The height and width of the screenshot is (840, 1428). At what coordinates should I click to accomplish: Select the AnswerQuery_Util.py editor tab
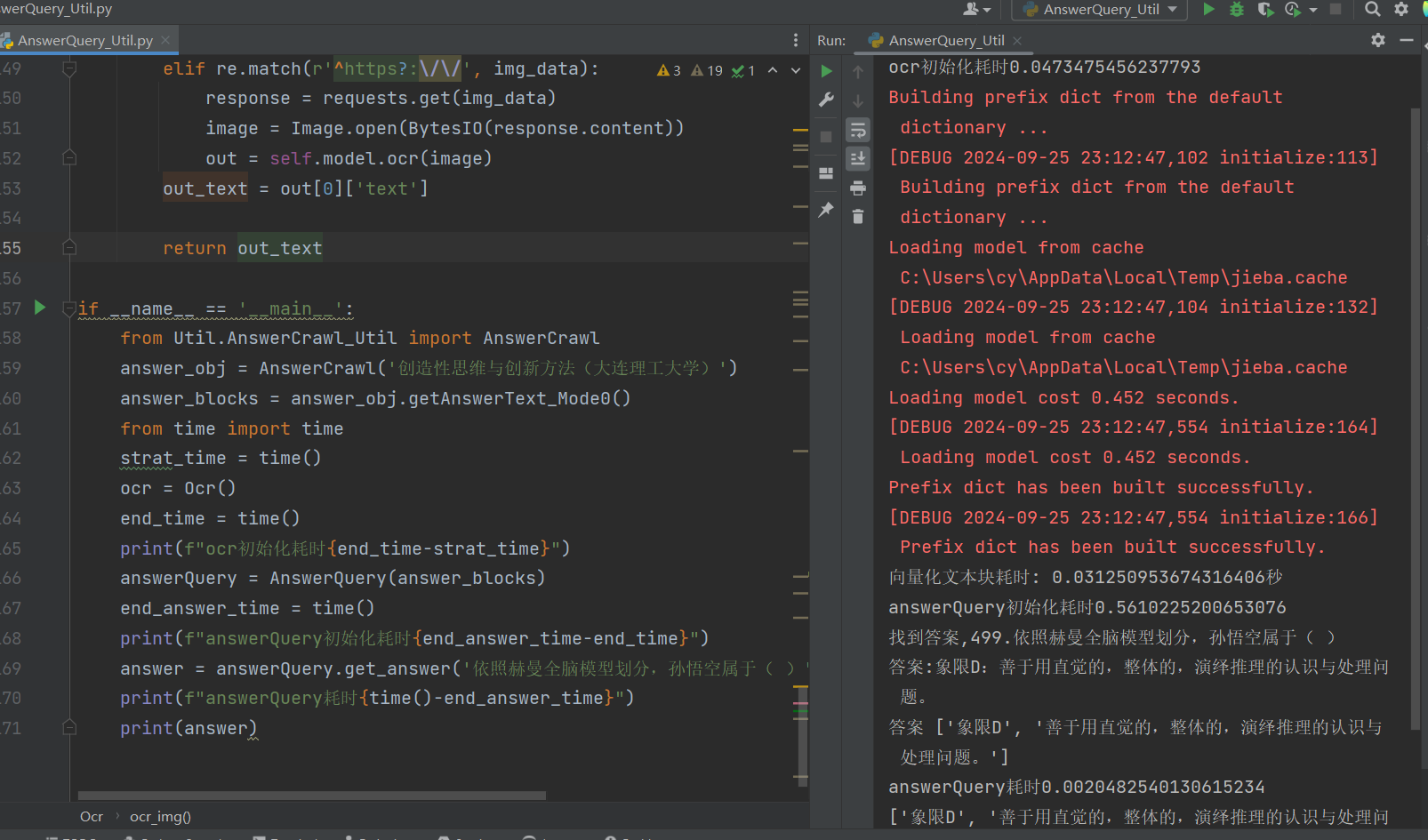click(x=85, y=40)
